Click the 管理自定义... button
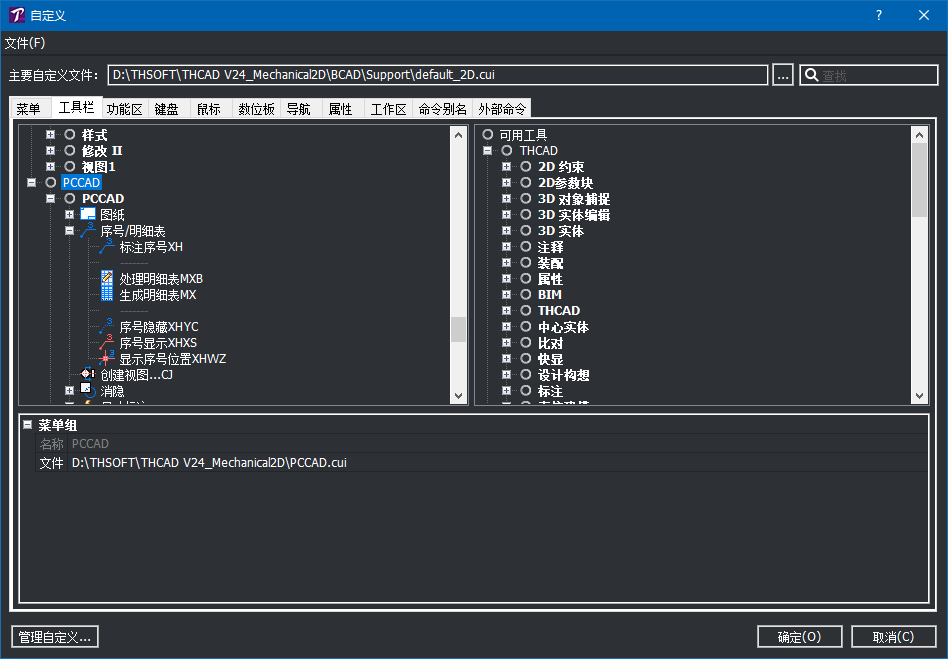 pyautogui.click(x=55, y=637)
